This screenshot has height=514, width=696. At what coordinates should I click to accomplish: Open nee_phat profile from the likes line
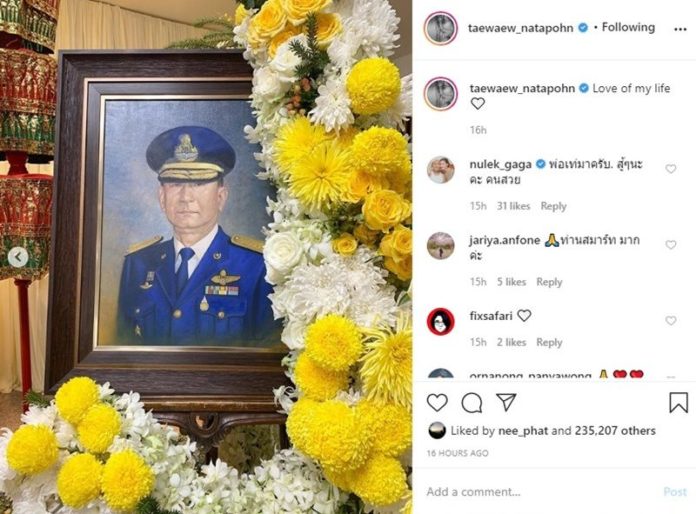coord(523,431)
